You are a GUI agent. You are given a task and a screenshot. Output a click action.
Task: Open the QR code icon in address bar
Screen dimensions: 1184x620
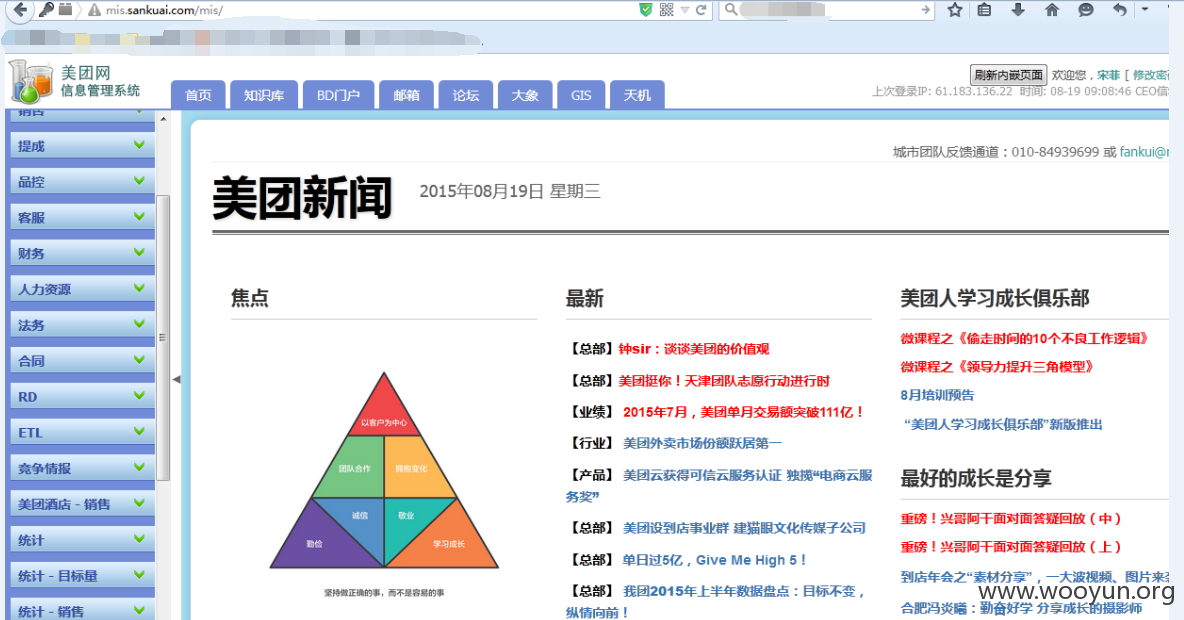[666, 10]
